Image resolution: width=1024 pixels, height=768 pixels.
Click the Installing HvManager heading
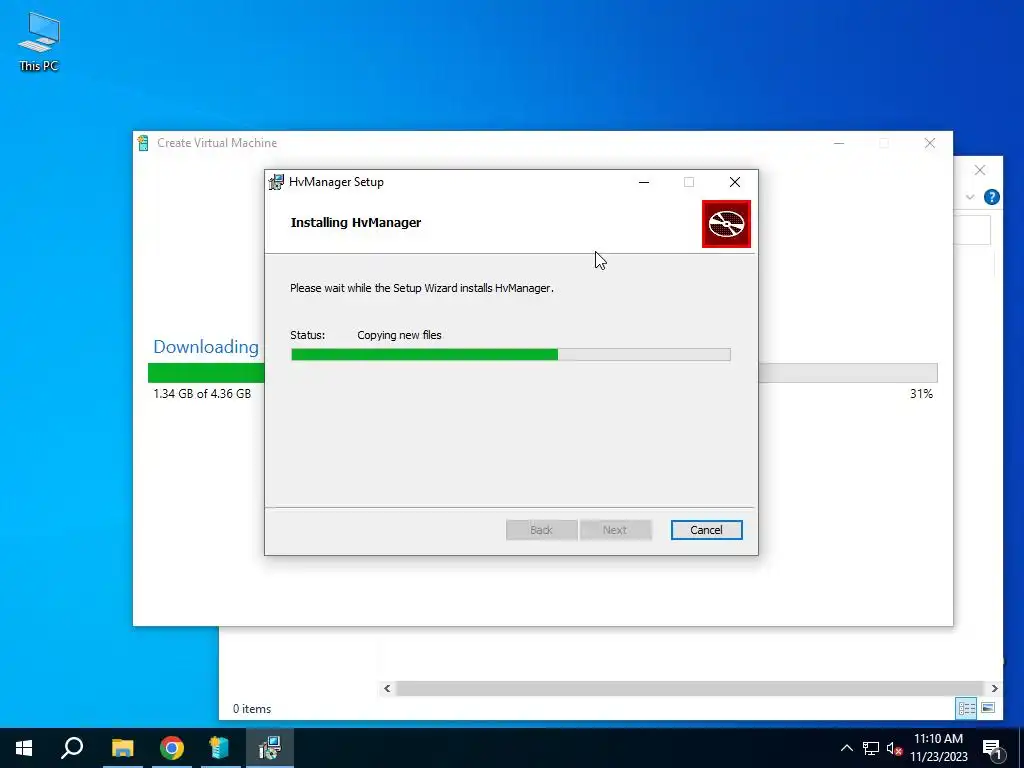pos(356,223)
